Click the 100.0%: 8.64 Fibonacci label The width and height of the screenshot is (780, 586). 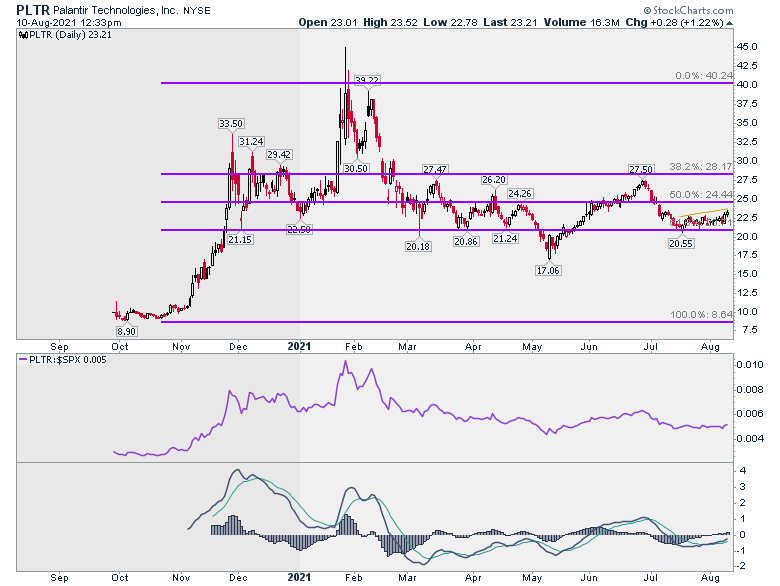pyautogui.click(x=701, y=314)
